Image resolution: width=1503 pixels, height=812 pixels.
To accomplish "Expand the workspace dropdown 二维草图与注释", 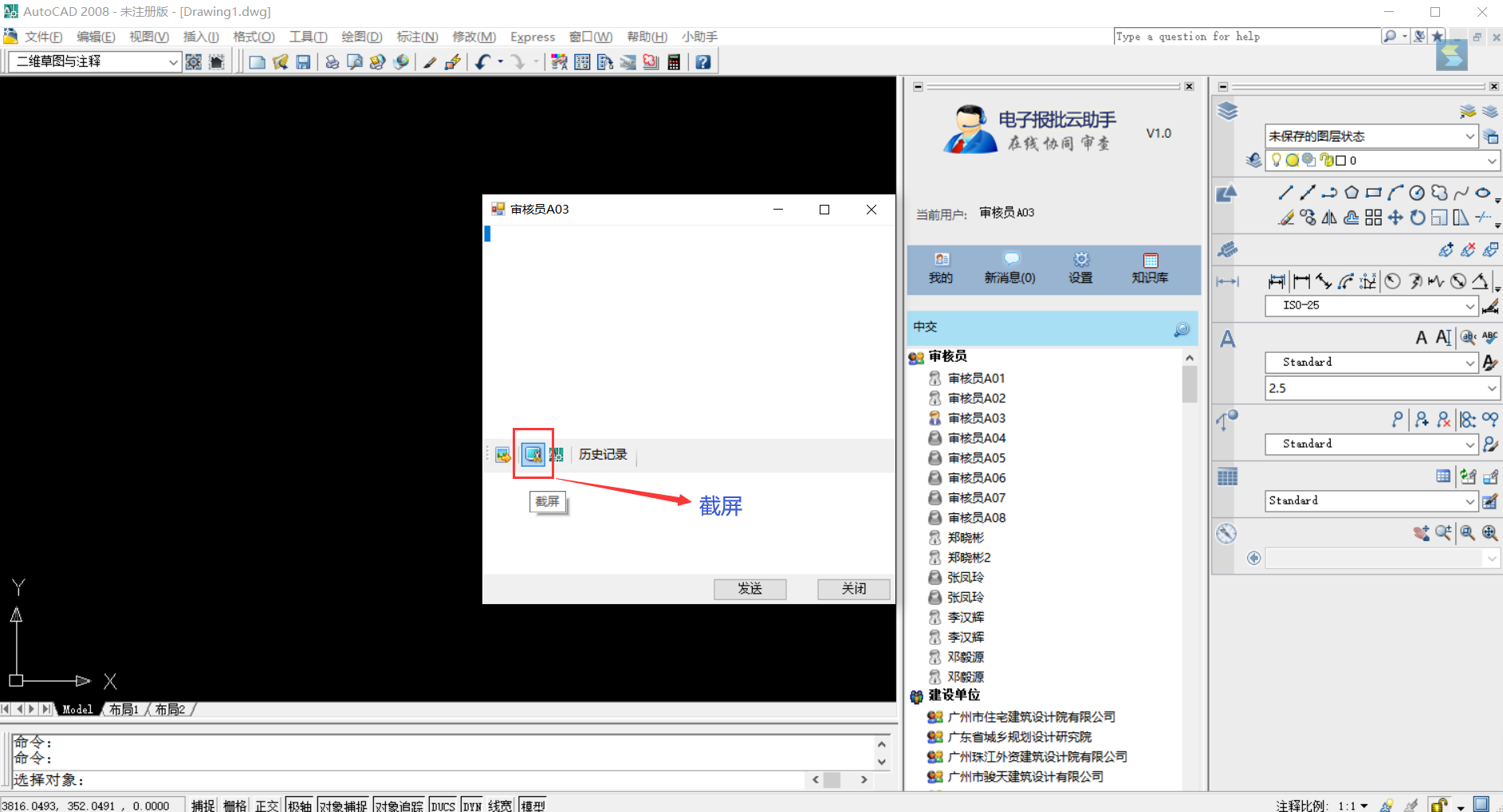I will pos(173,62).
